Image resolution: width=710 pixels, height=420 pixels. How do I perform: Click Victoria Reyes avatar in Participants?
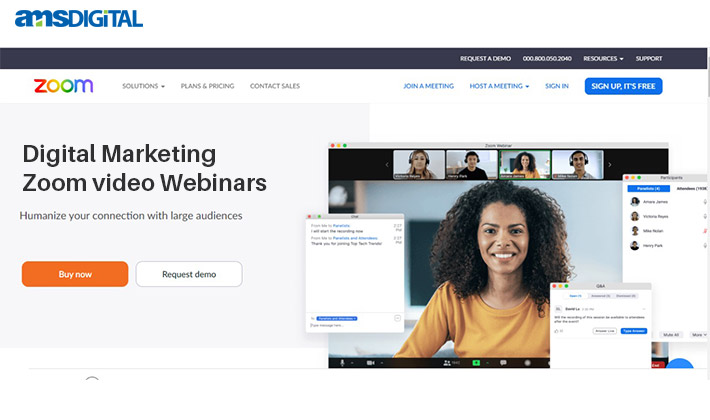click(x=635, y=216)
